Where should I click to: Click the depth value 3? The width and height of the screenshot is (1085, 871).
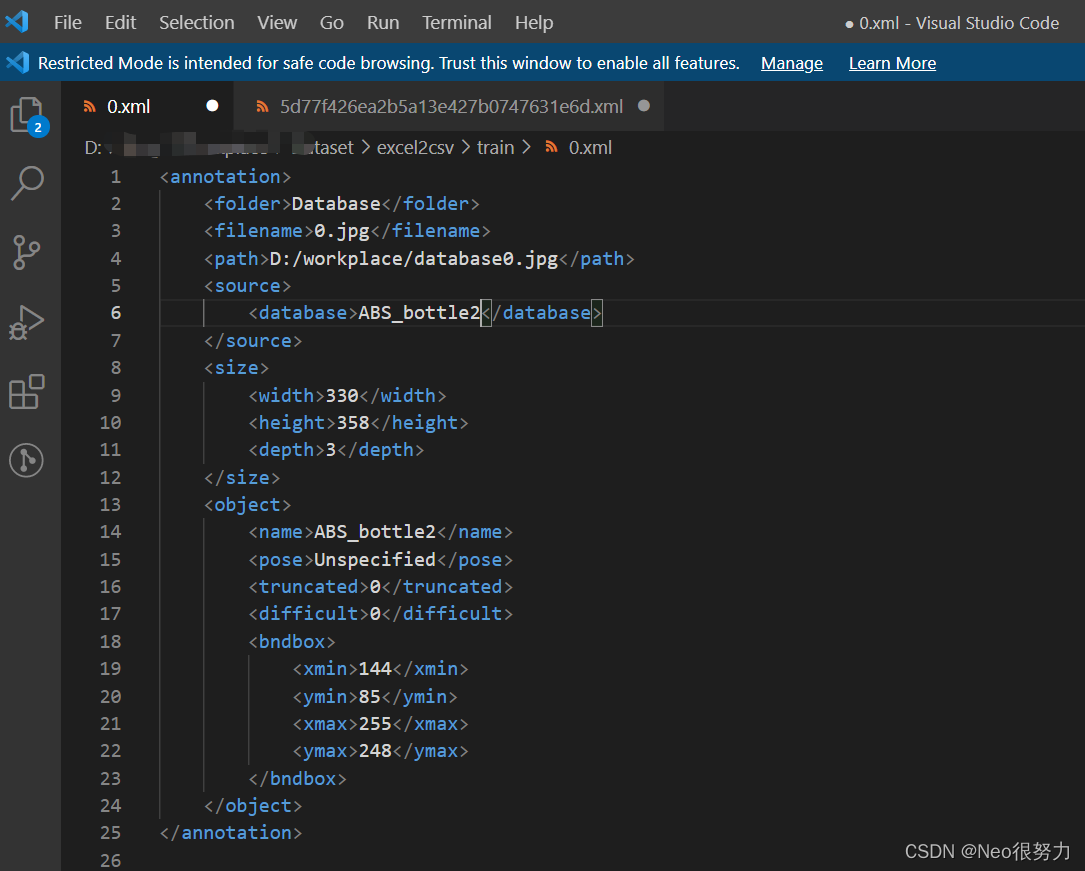[331, 450]
